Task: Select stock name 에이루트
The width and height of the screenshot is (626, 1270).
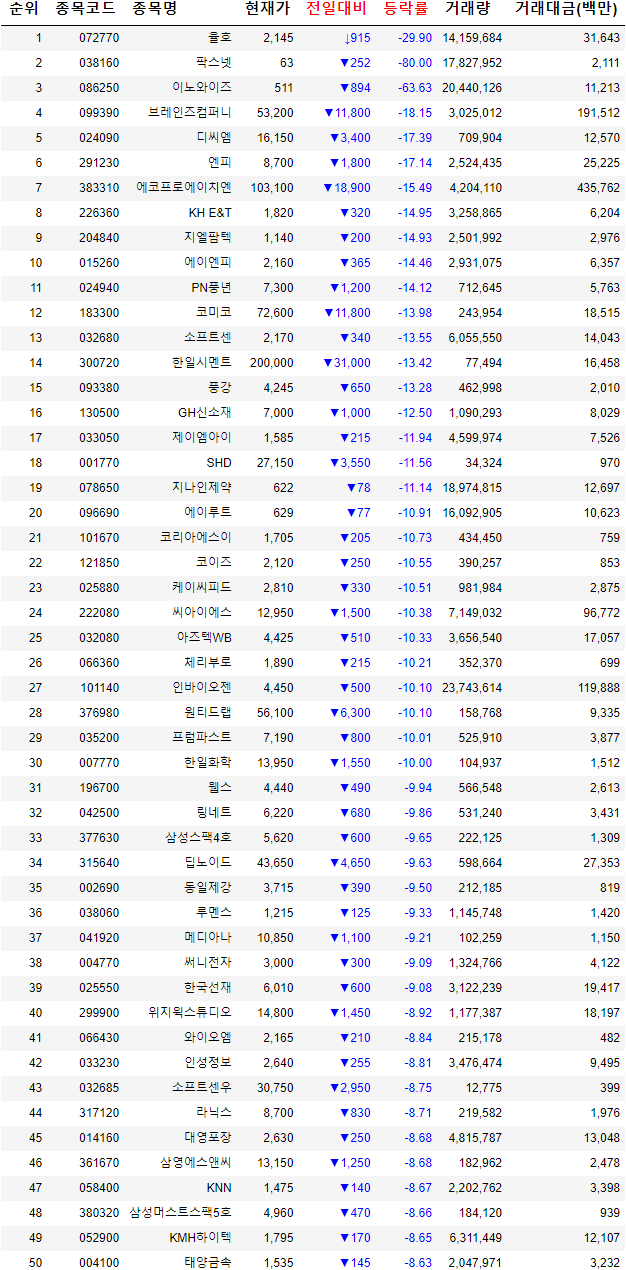Action: 208,513
